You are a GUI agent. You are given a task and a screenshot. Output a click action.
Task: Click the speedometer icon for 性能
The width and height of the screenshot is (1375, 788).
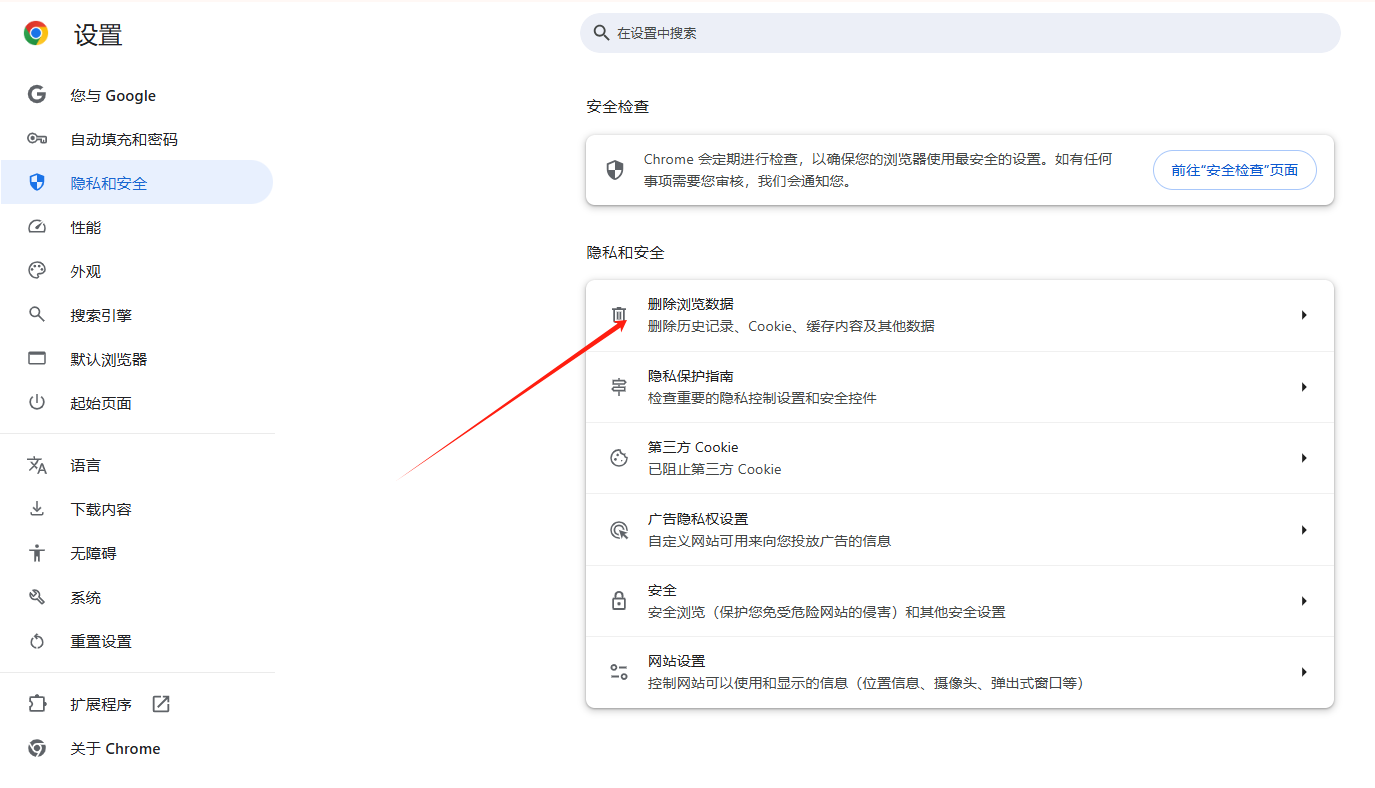[x=37, y=227]
